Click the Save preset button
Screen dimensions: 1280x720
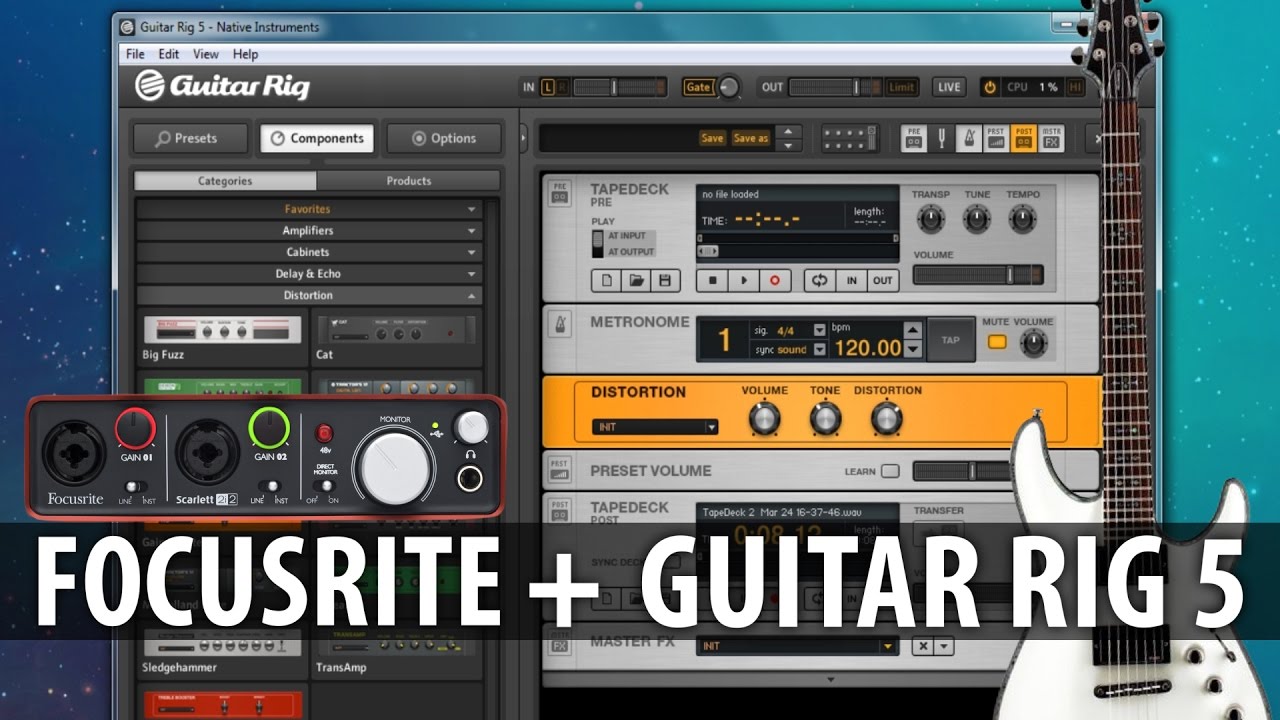click(x=712, y=138)
